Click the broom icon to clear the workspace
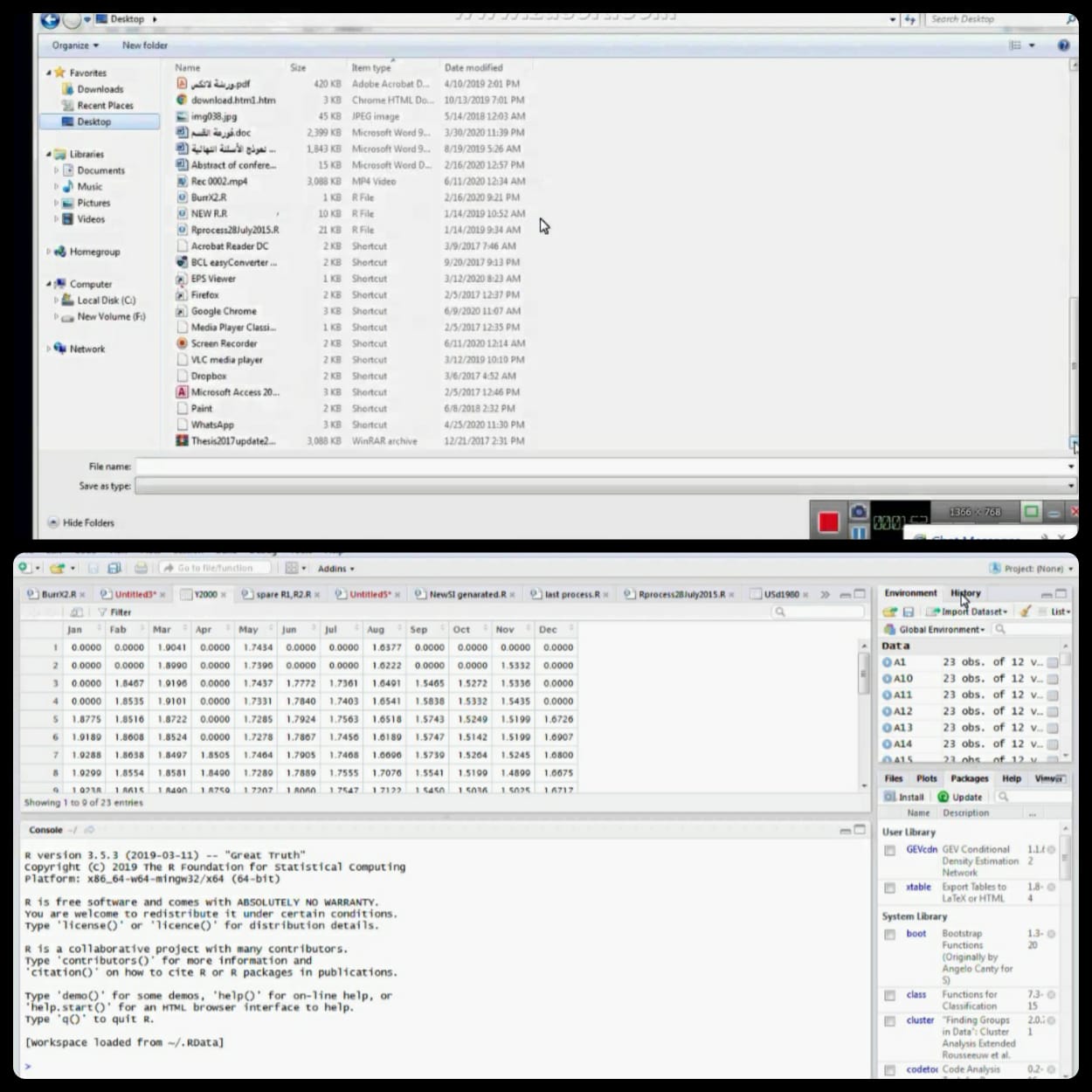This screenshot has width=1092, height=1092. (1026, 612)
